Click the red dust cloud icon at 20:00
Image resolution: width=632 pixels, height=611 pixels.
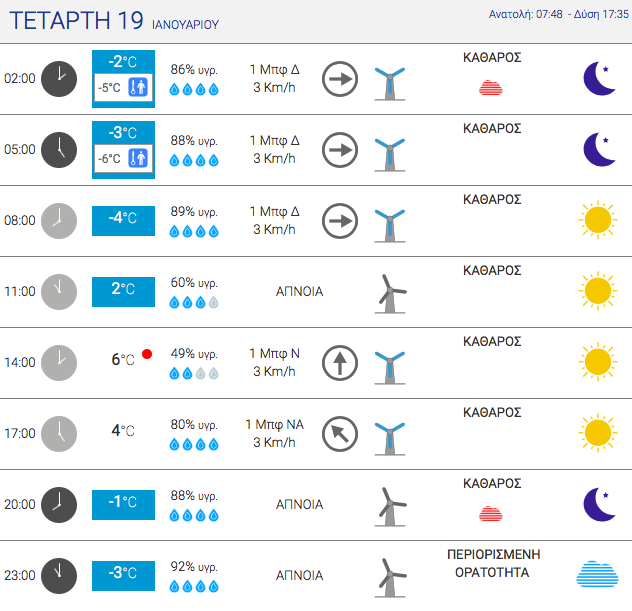pyautogui.click(x=491, y=513)
